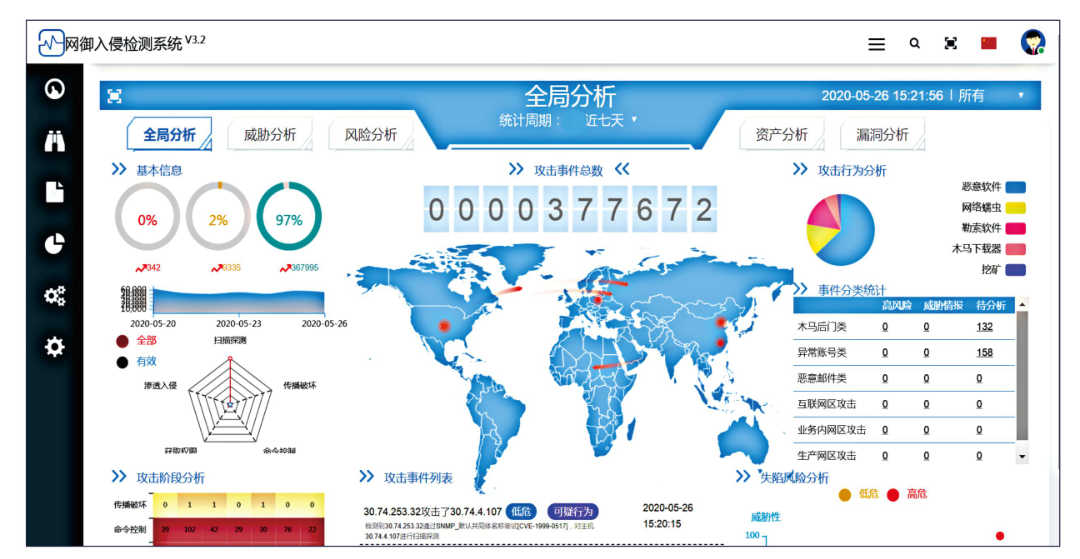Open the dashboard gauge sidebar icon
The height and width of the screenshot is (559, 1080).
(55, 89)
